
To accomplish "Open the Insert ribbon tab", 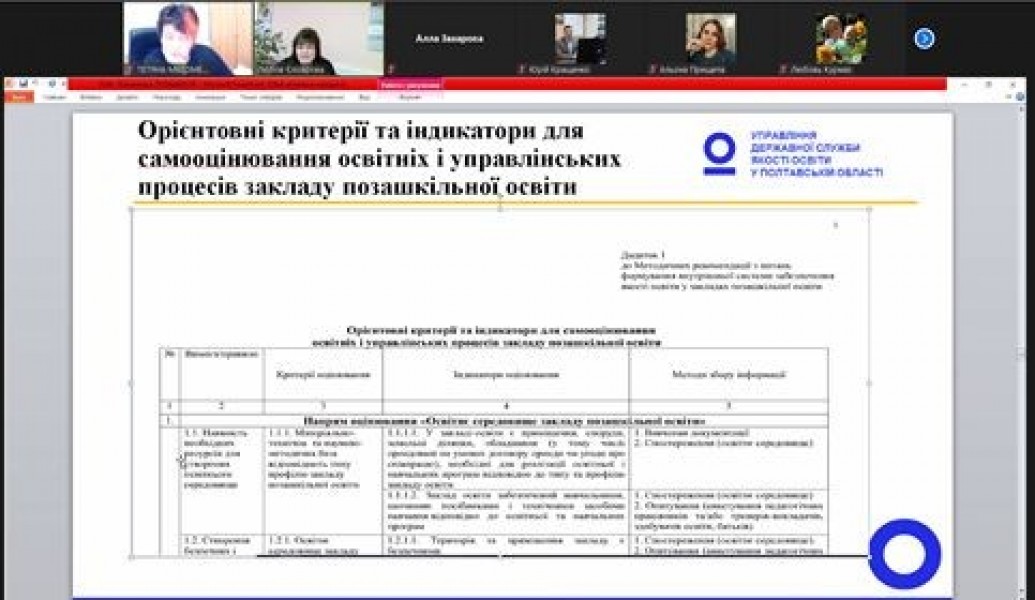I will point(90,98).
